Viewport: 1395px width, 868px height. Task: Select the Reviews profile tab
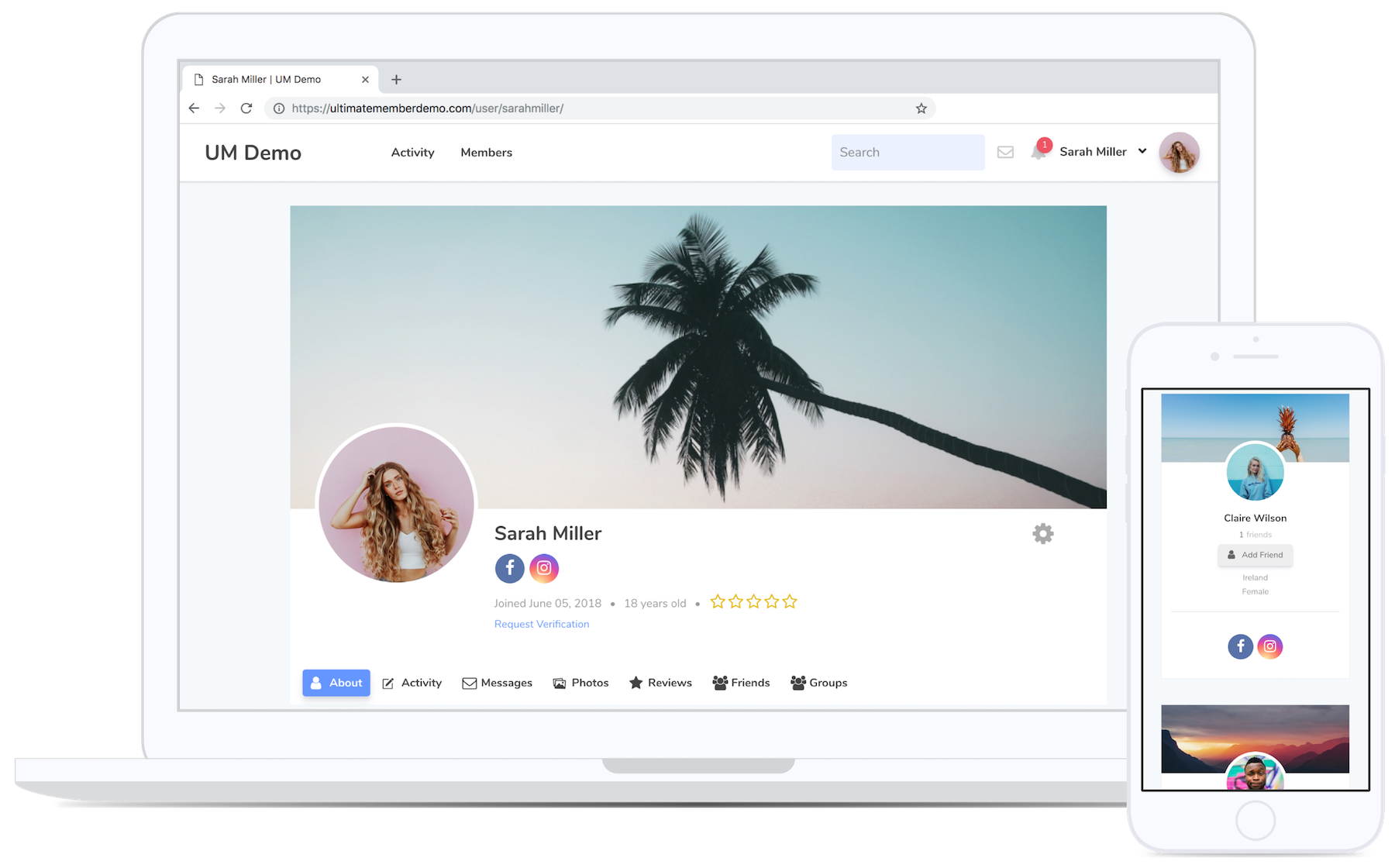[660, 683]
